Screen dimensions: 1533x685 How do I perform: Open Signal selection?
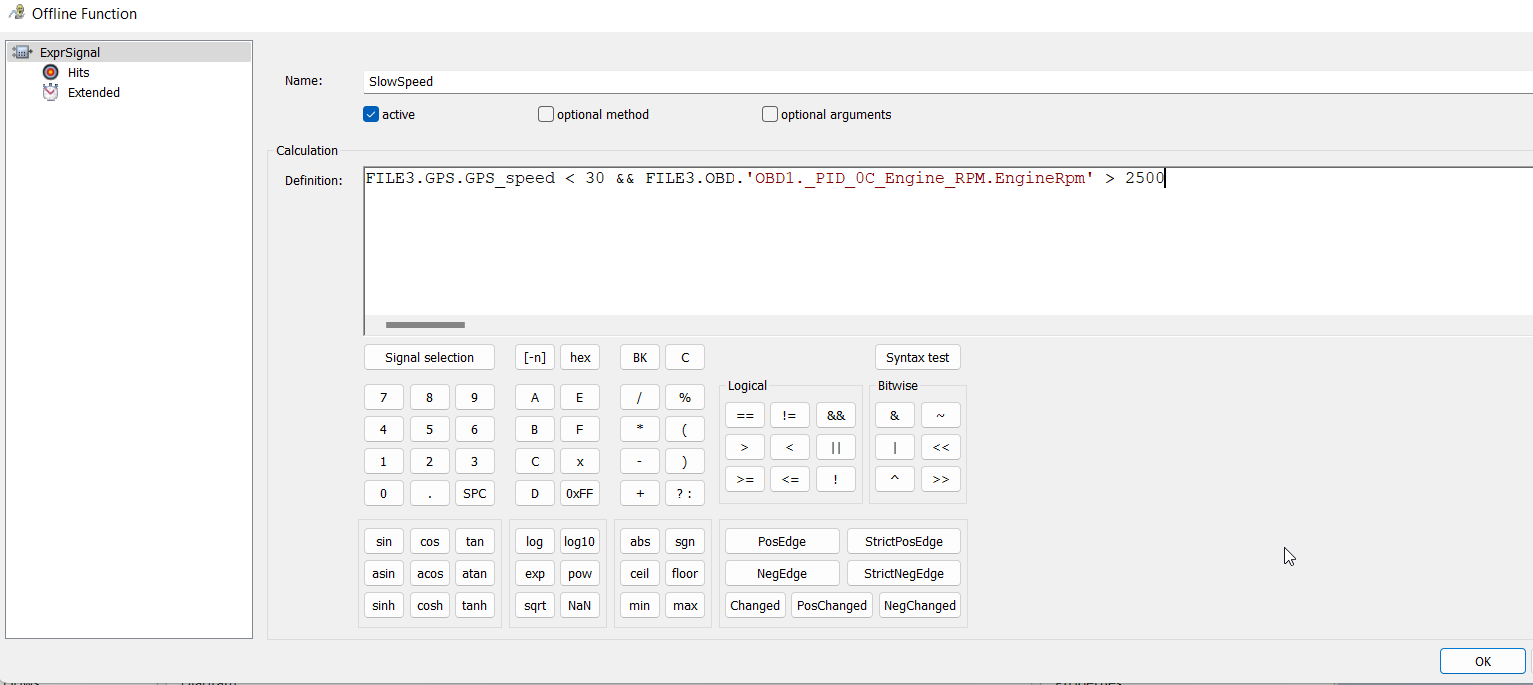tap(429, 357)
